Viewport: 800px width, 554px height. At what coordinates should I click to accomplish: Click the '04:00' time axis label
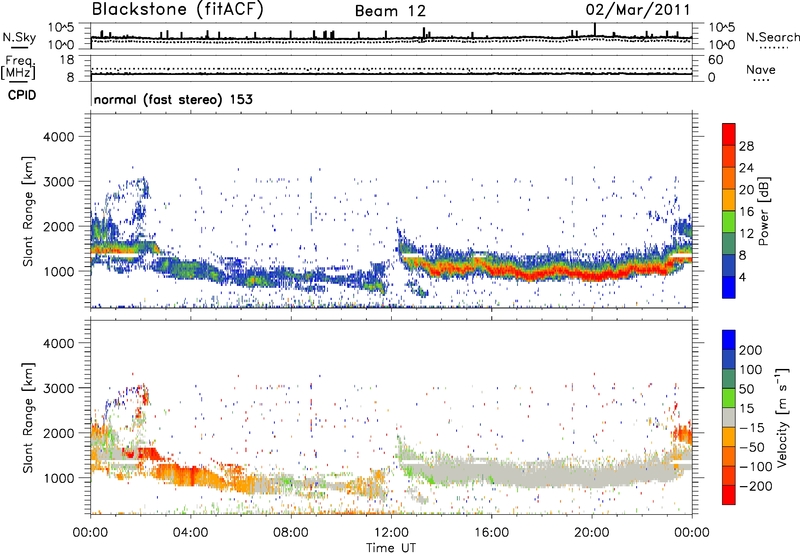pos(191,533)
